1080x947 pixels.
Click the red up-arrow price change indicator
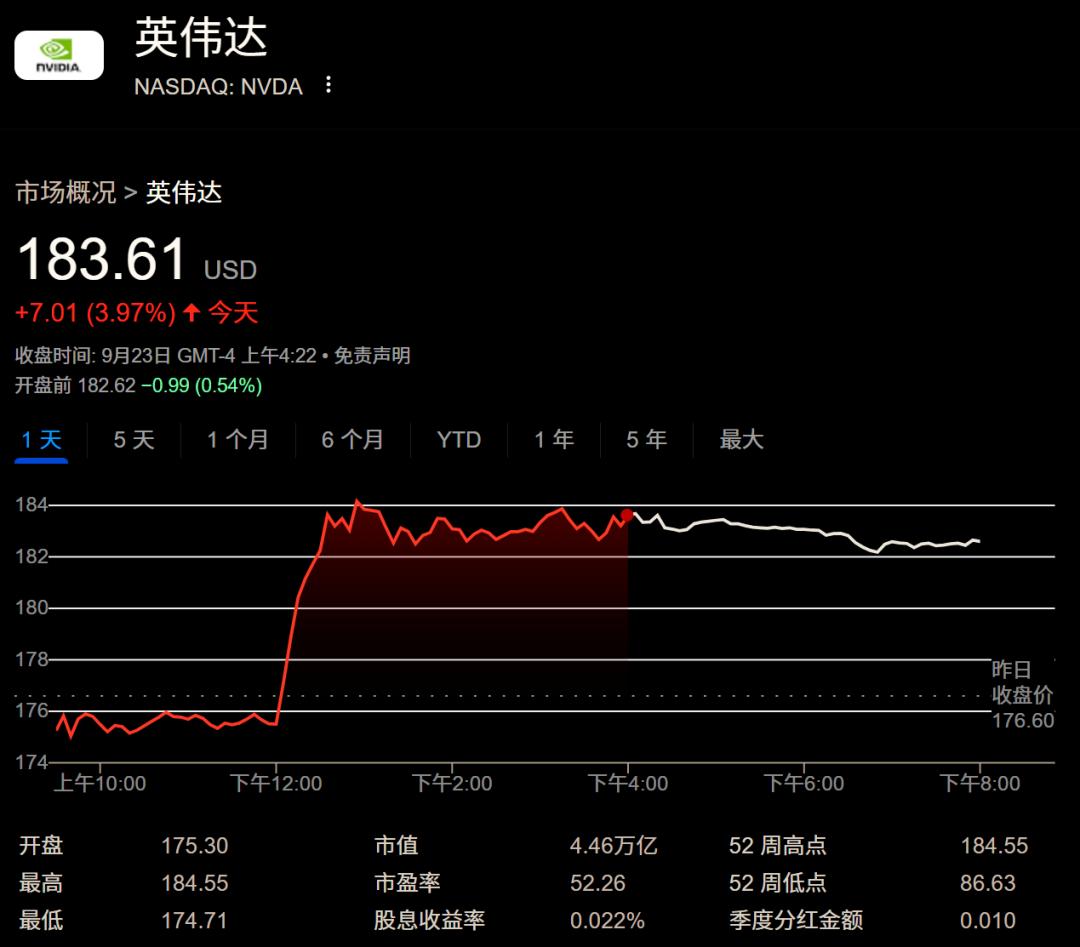(x=192, y=313)
